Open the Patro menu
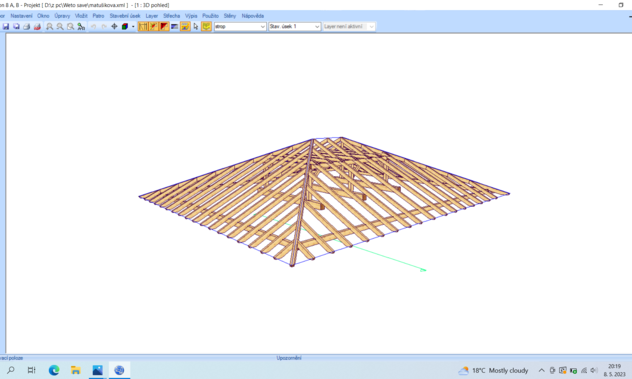The width and height of the screenshot is (632, 379). [98, 16]
